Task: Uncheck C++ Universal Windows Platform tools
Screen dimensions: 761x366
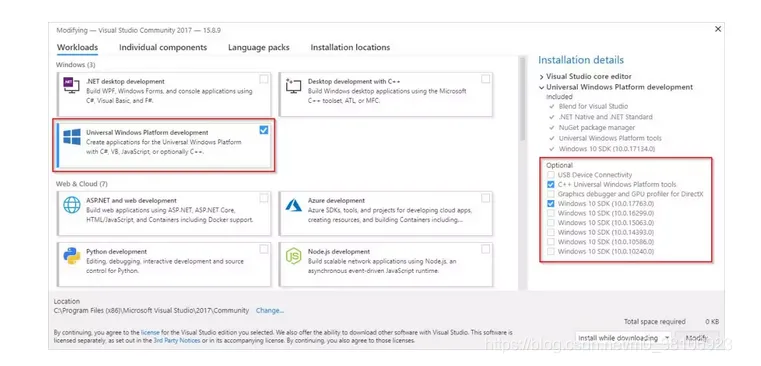Action: pos(550,184)
